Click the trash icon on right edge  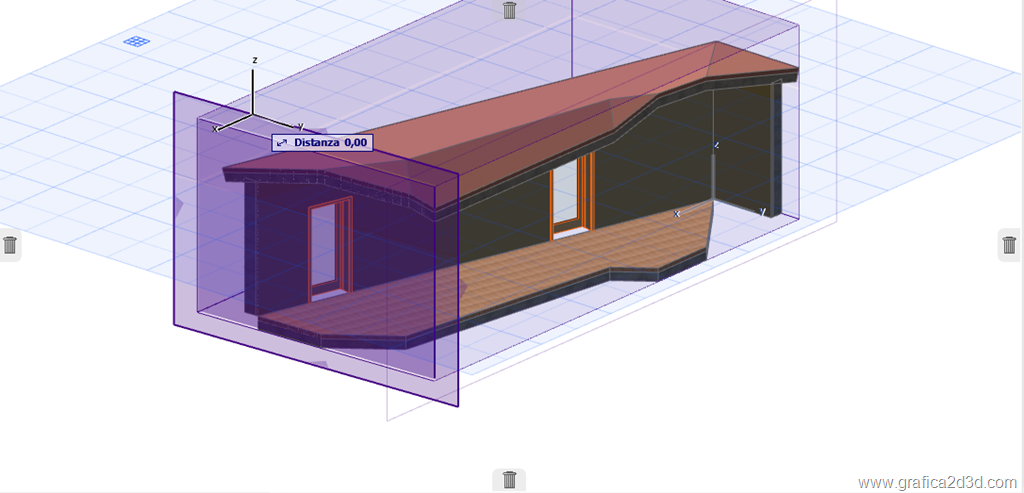[1009, 244]
